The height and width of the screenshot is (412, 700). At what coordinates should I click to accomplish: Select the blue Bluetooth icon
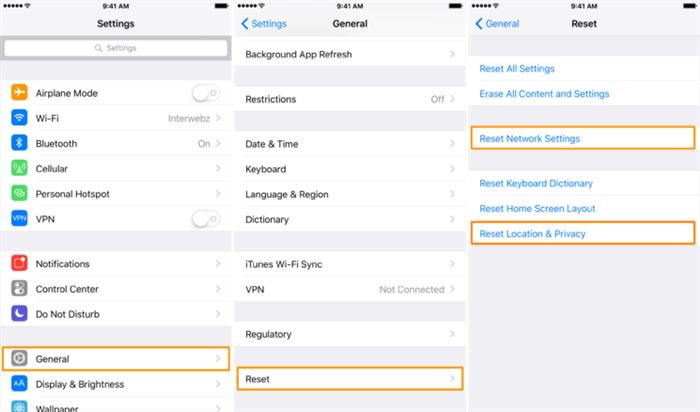pyautogui.click(x=19, y=143)
